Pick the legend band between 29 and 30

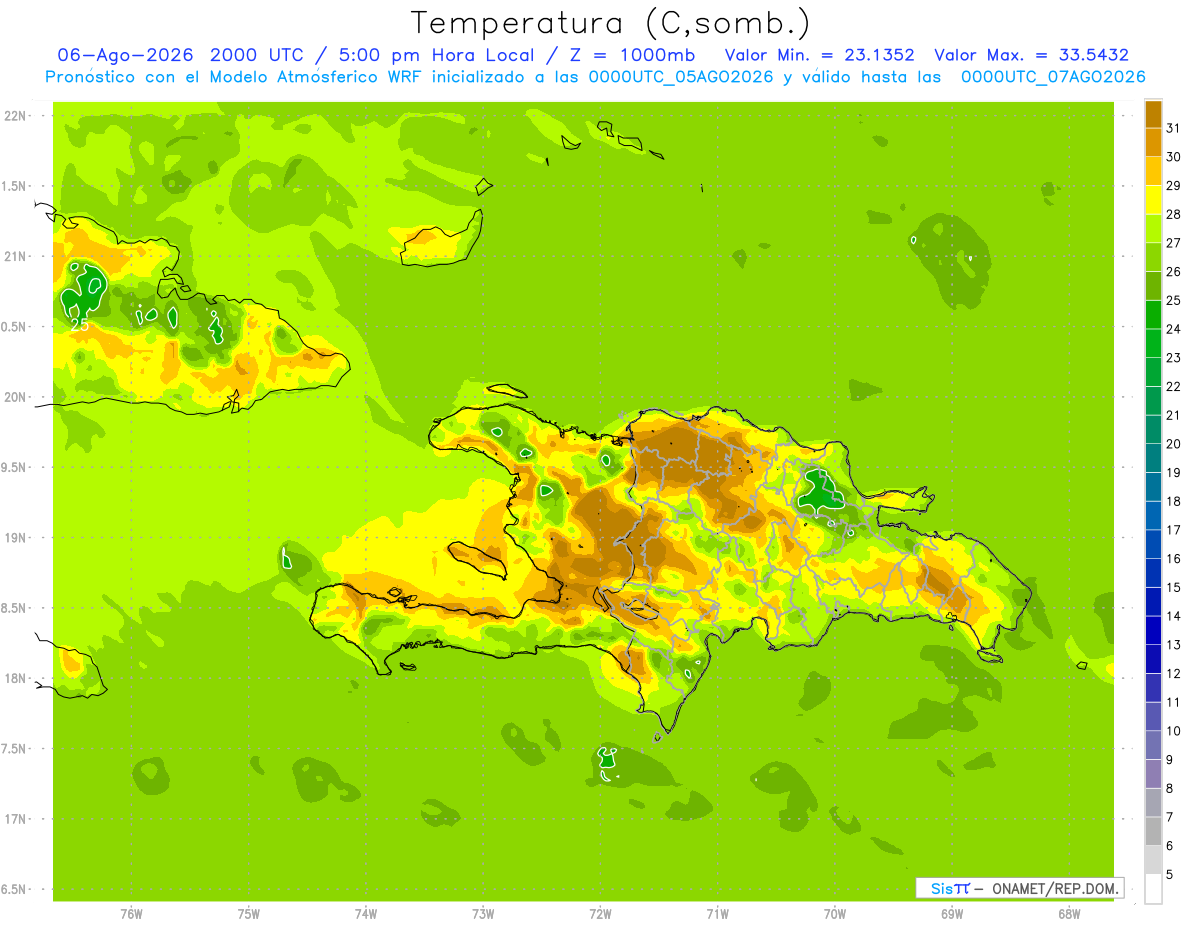[1153, 171]
